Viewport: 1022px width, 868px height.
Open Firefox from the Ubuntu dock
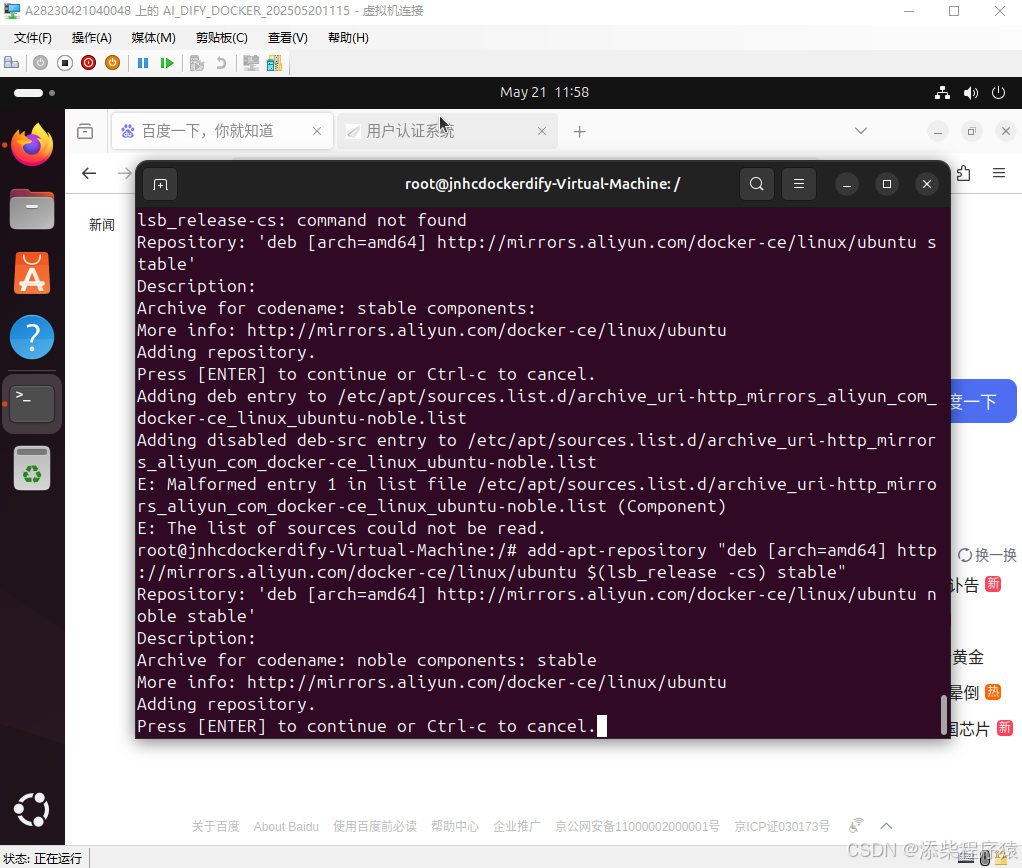32,145
